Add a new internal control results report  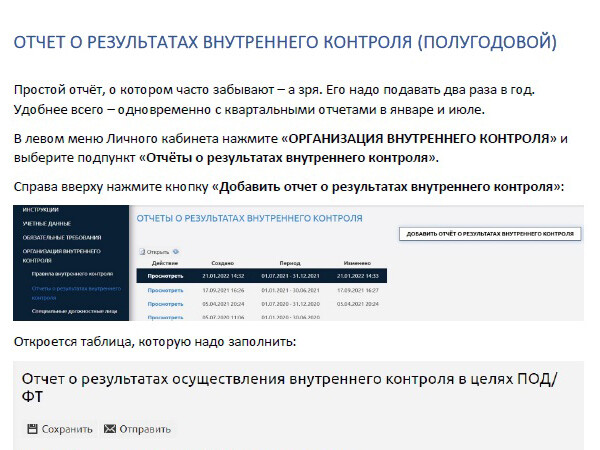point(490,234)
